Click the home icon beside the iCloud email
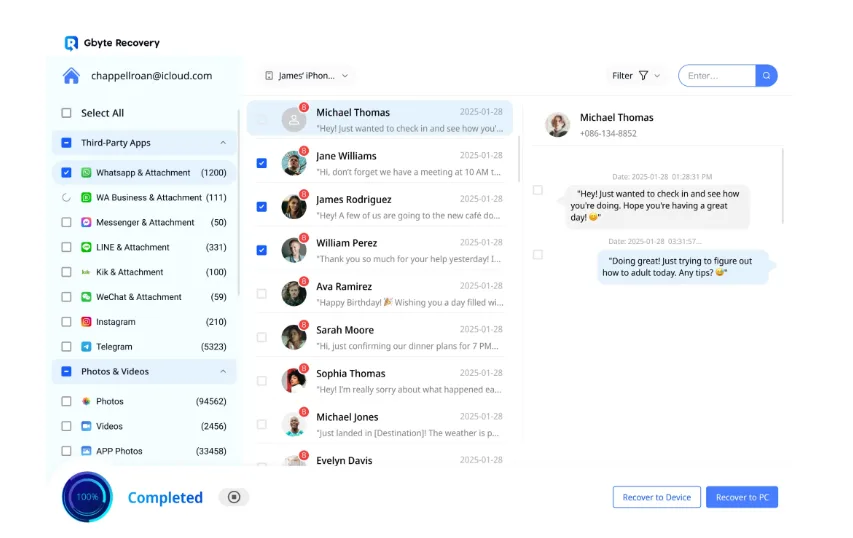Image resolution: width=853 pixels, height=538 pixels. 71,76
